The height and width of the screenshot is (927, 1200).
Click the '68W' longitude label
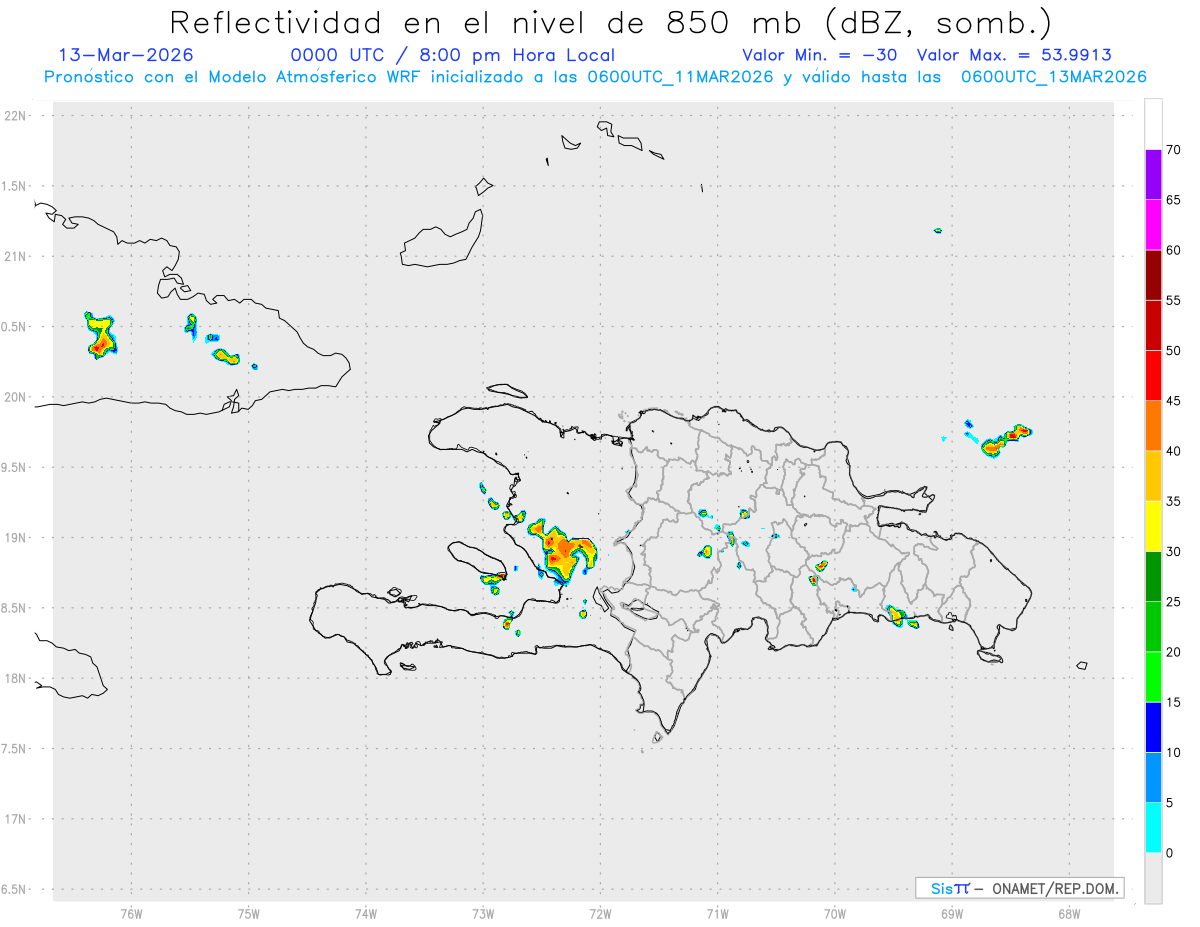point(1069,913)
